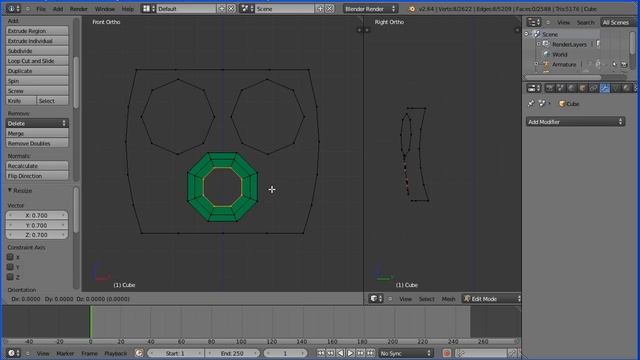Toggle Armature selectability arrow icon
This screenshot has width=640, height=360.
tap(614, 64)
